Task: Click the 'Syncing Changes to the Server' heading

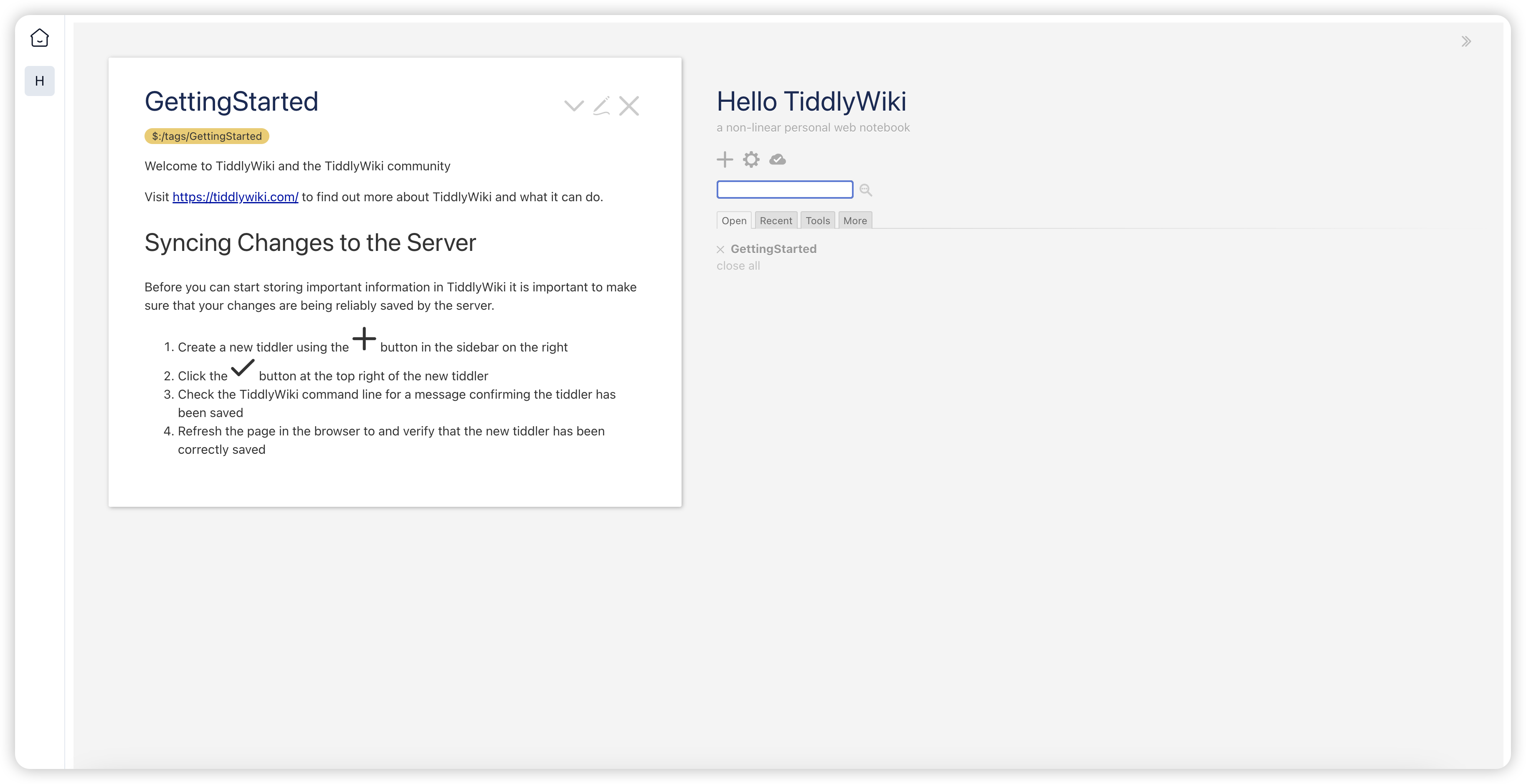Action: (310, 243)
